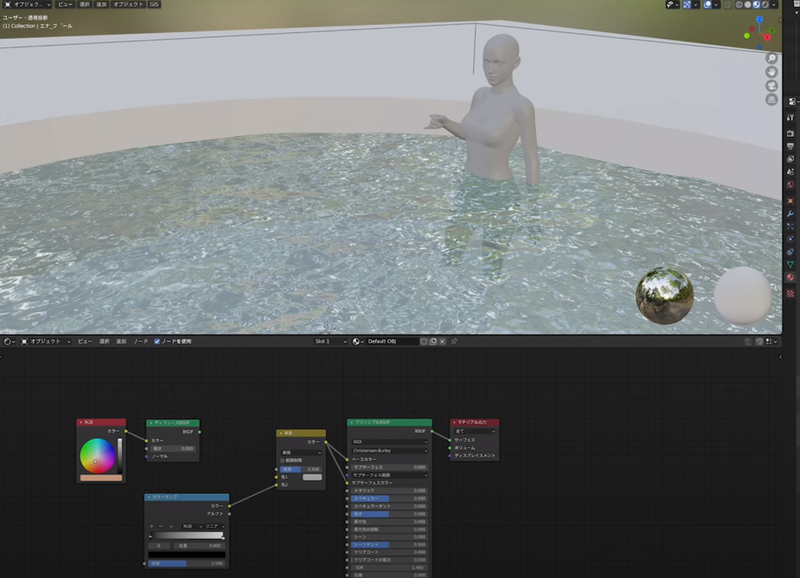Expand the Christensen-Burley subsurface method dropdown

[389, 450]
